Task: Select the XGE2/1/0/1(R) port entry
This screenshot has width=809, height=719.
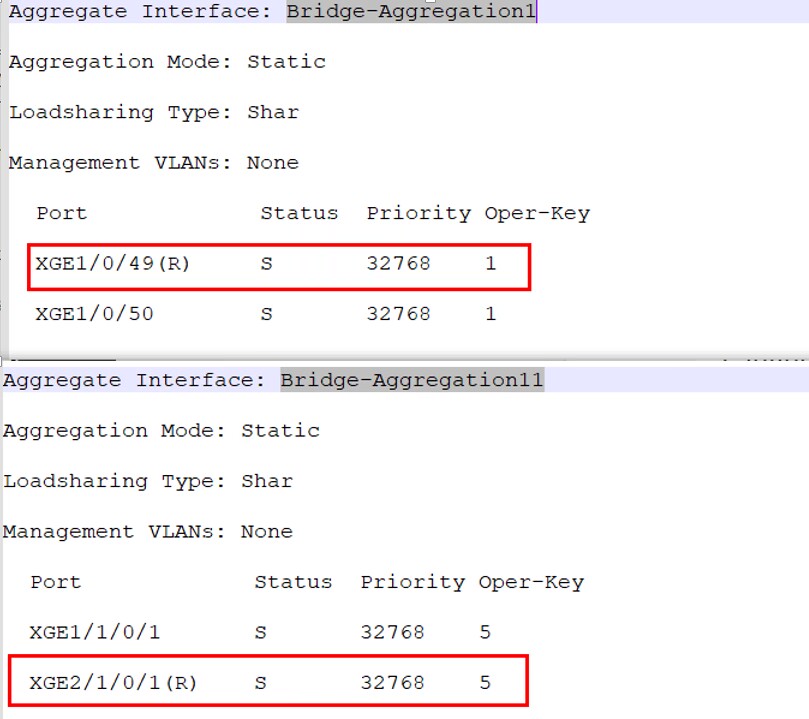Action: (x=113, y=683)
